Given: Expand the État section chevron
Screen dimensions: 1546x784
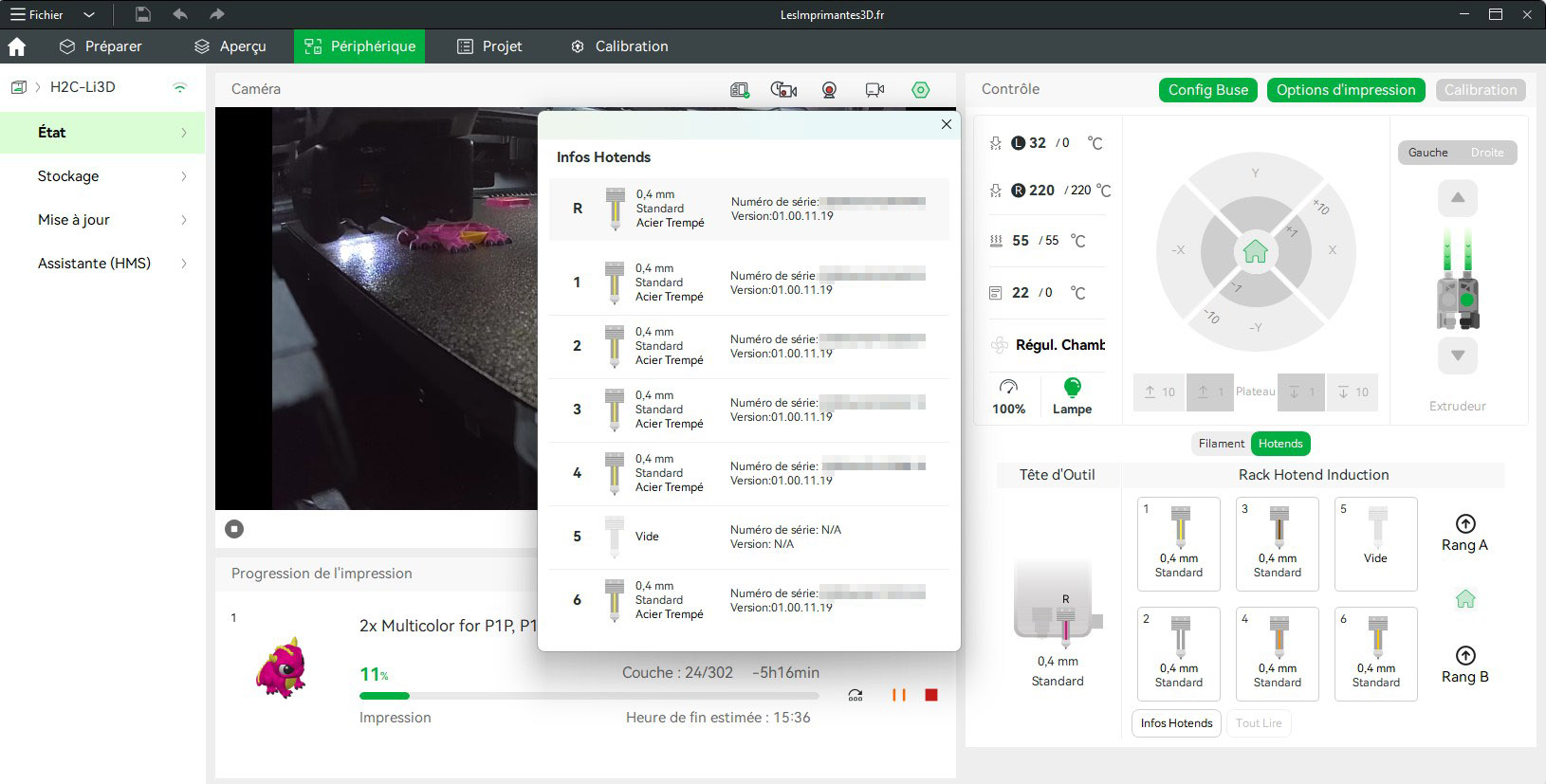Looking at the screenshot, I should point(184,133).
